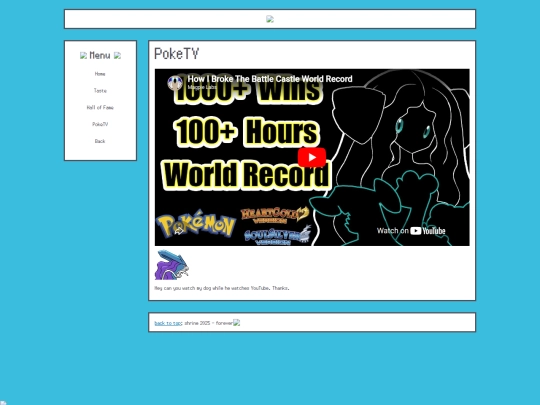Click broken image after 'shrine 2025 - forever'

click(237, 323)
